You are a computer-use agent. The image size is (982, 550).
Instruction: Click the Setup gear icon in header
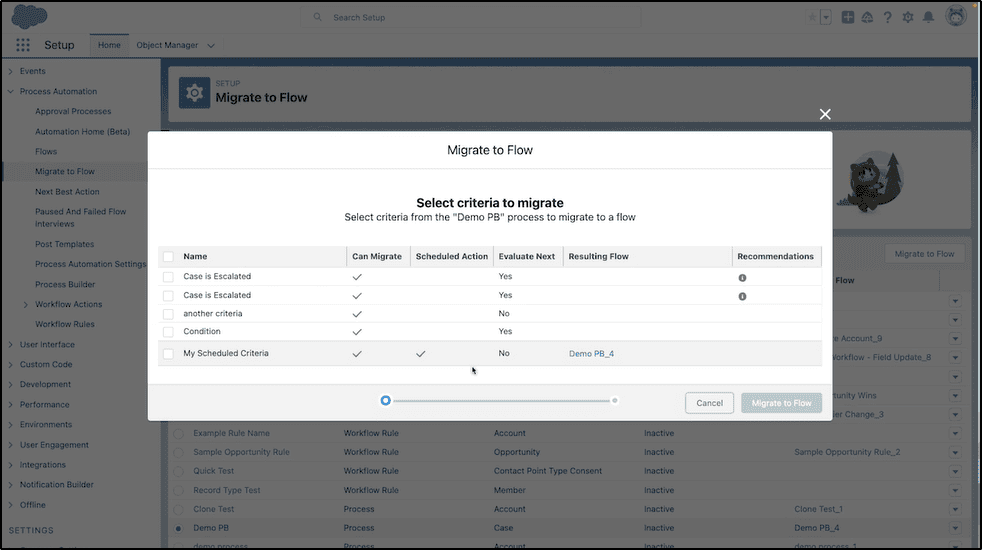pos(907,18)
